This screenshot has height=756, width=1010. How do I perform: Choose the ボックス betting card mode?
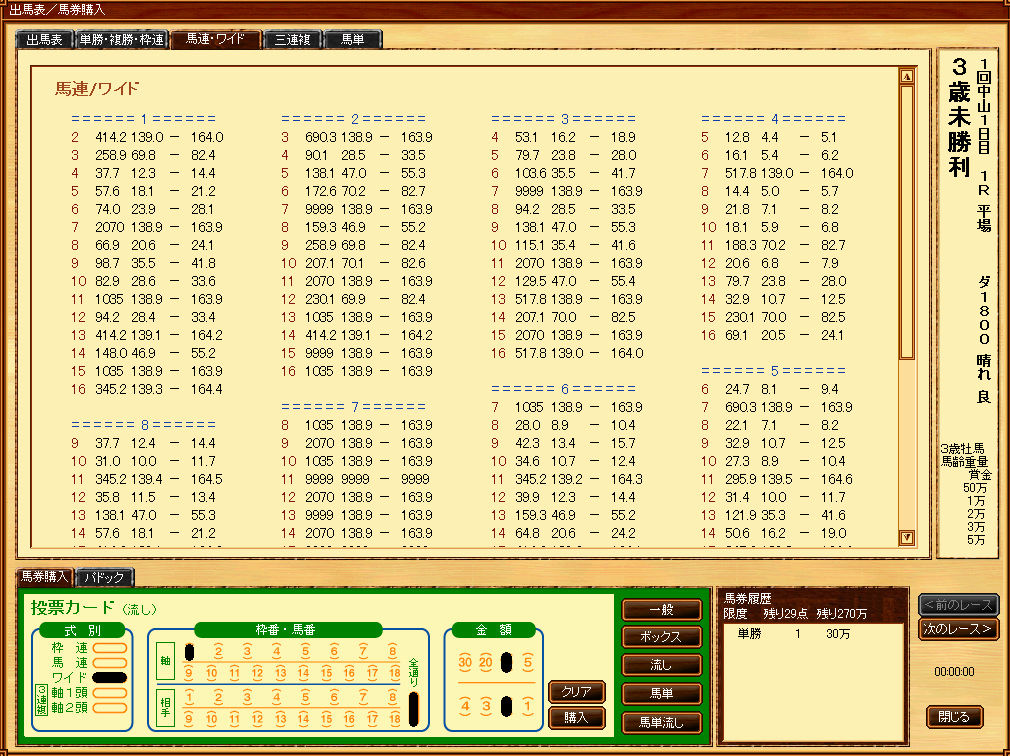click(x=661, y=637)
